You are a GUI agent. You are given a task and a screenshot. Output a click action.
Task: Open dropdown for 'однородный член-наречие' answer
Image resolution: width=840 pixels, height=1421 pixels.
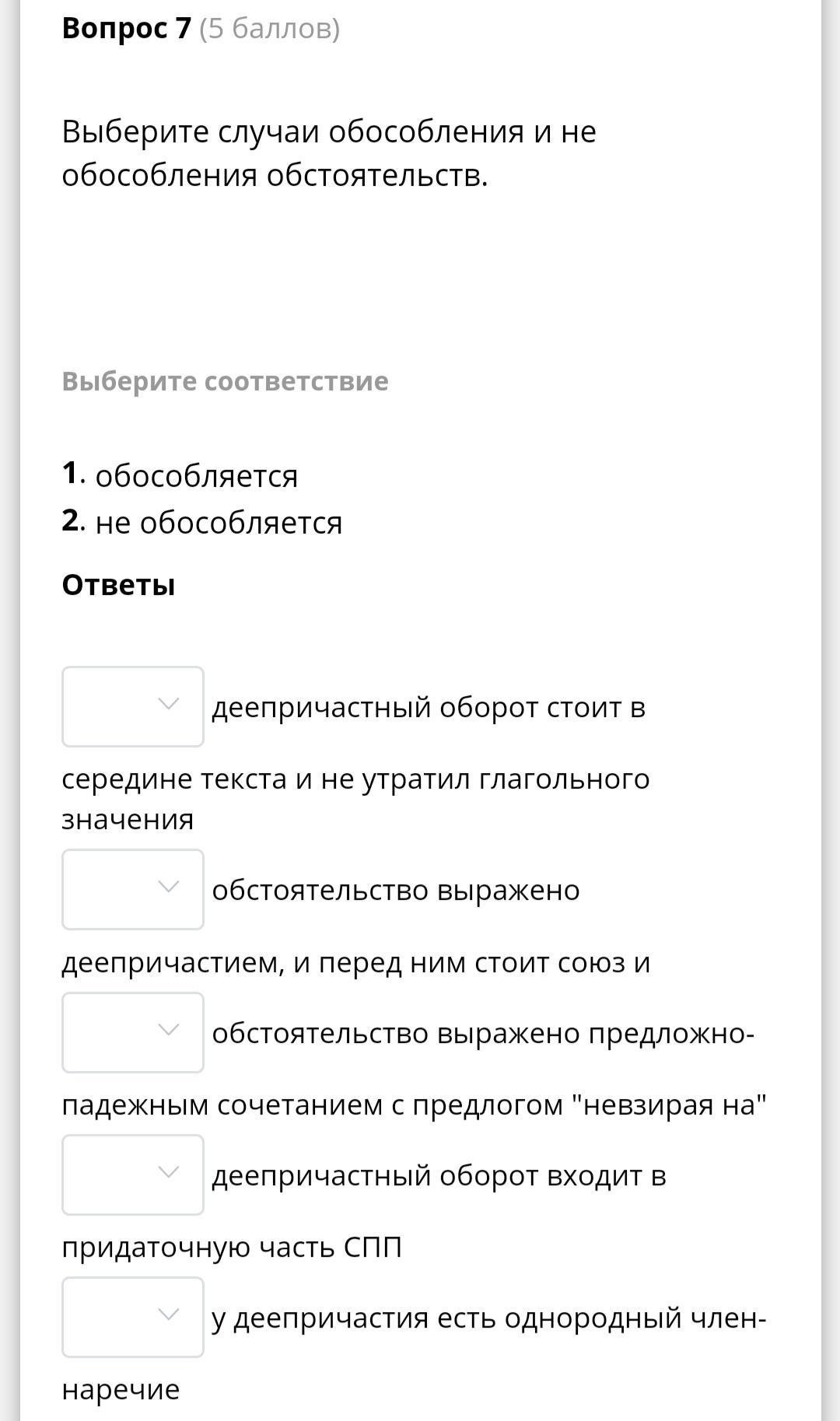(132, 1317)
